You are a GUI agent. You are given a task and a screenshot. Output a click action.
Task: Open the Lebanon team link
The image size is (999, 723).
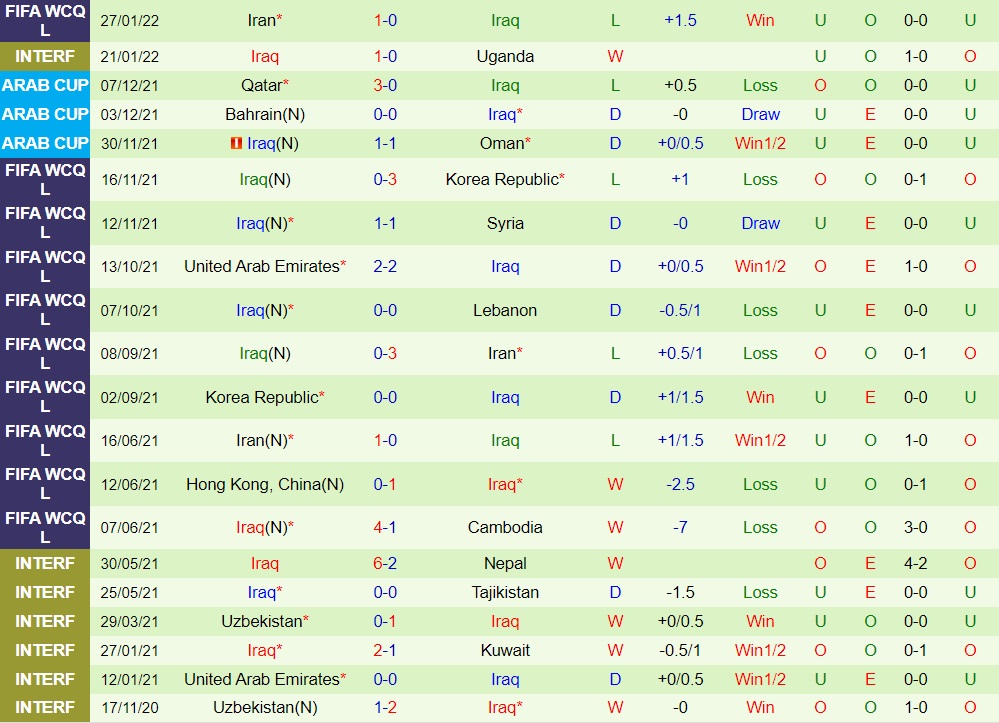click(x=505, y=310)
